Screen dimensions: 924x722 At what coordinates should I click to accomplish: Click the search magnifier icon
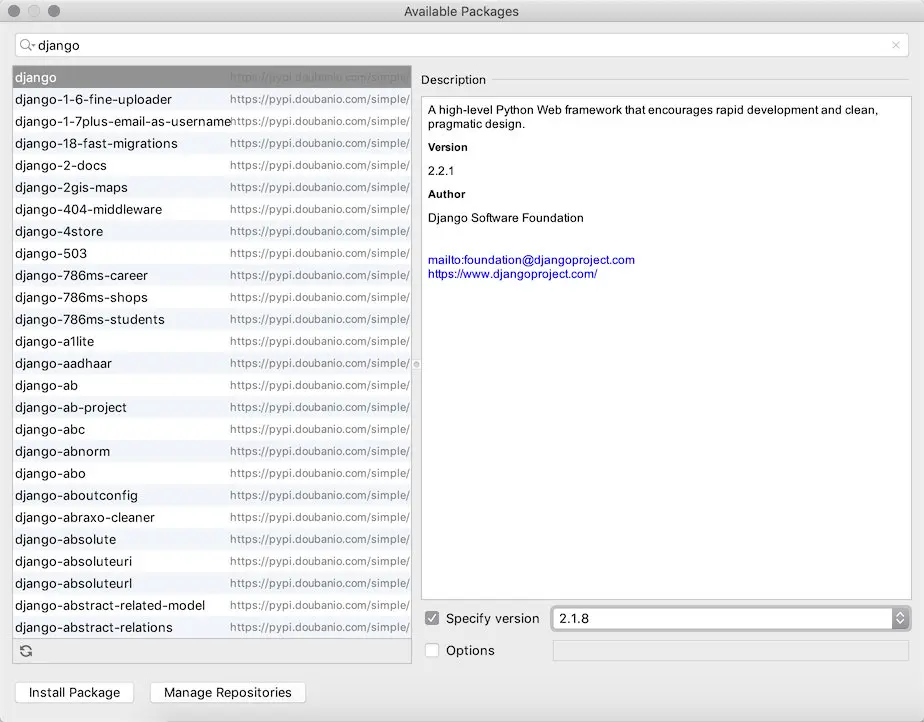pyautogui.click(x=27, y=45)
